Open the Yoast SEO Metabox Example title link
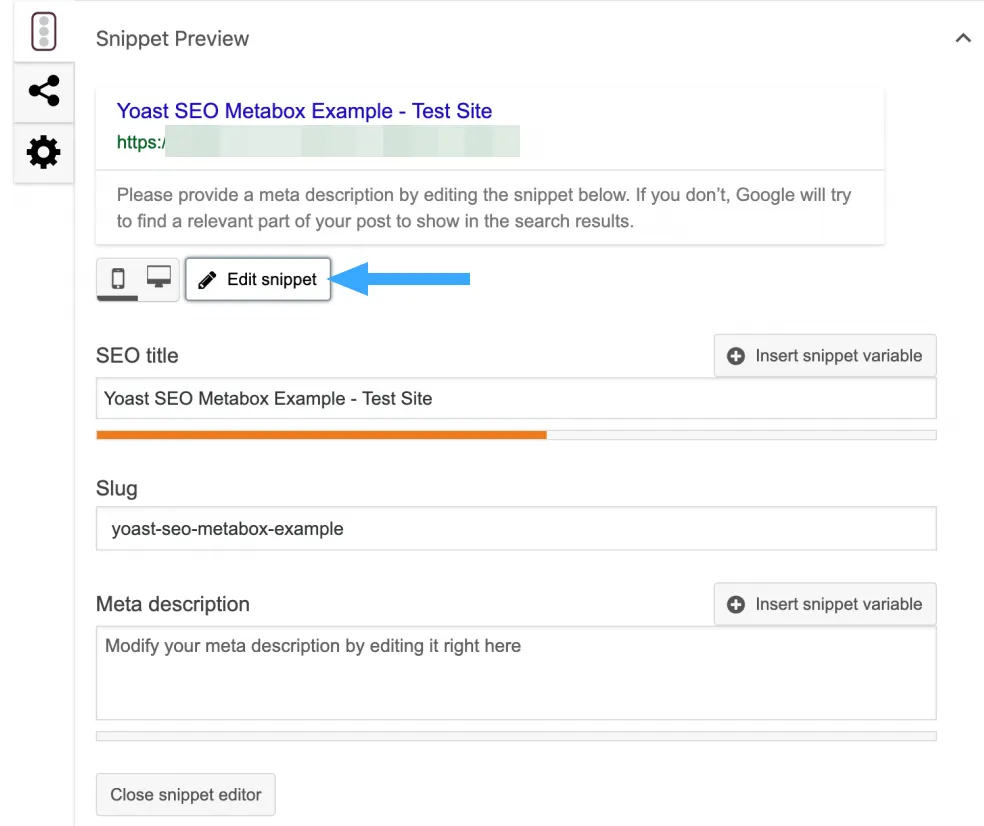The height and width of the screenshot is (826, 984). coord(304,111)
